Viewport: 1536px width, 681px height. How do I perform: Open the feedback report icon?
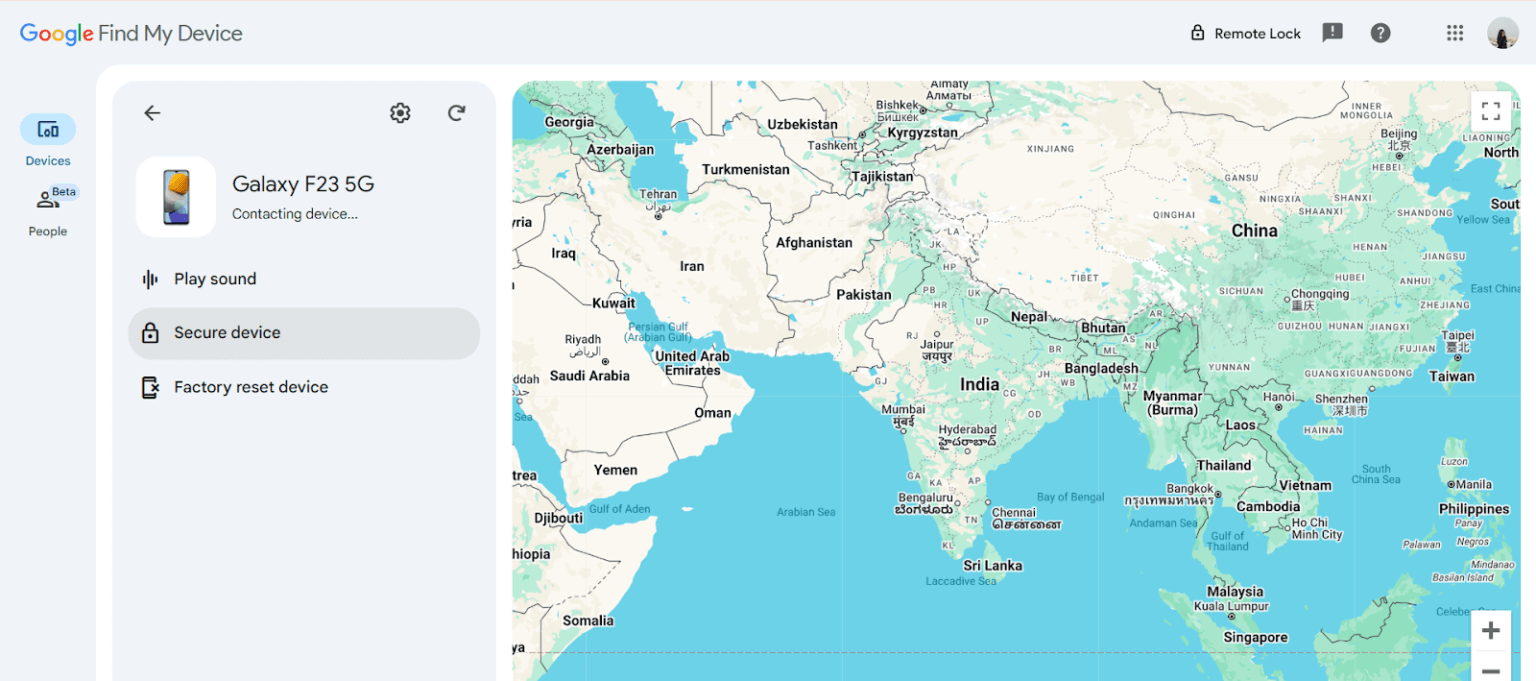pyautogui.click(x=1332, y=32)
